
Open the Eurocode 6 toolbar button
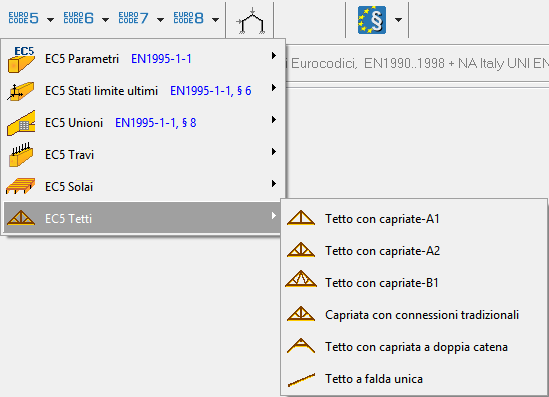click(x=78, y=18)
